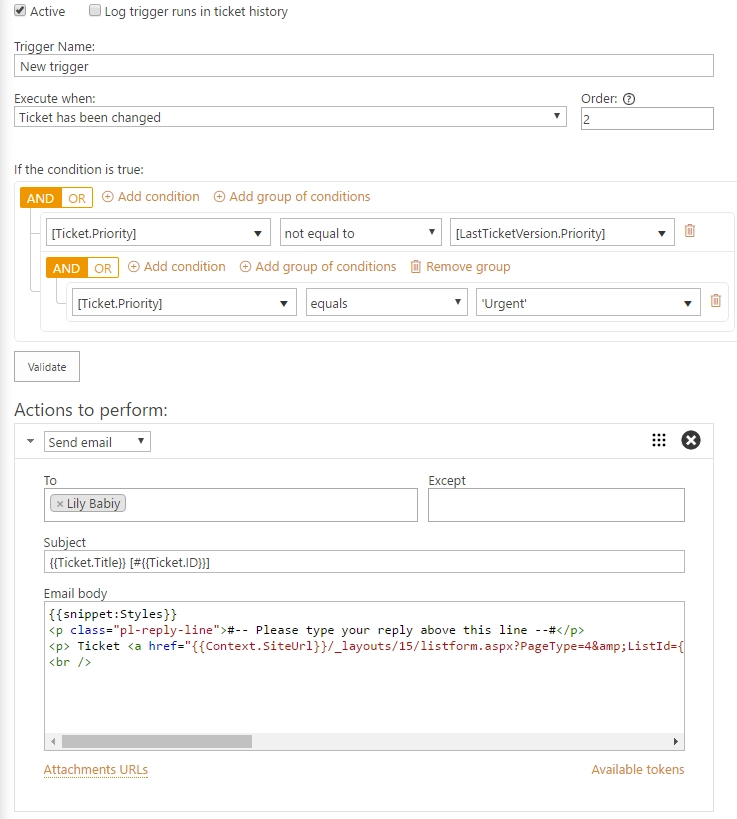Click top-level Add group of conditions link

pos(299,196)
